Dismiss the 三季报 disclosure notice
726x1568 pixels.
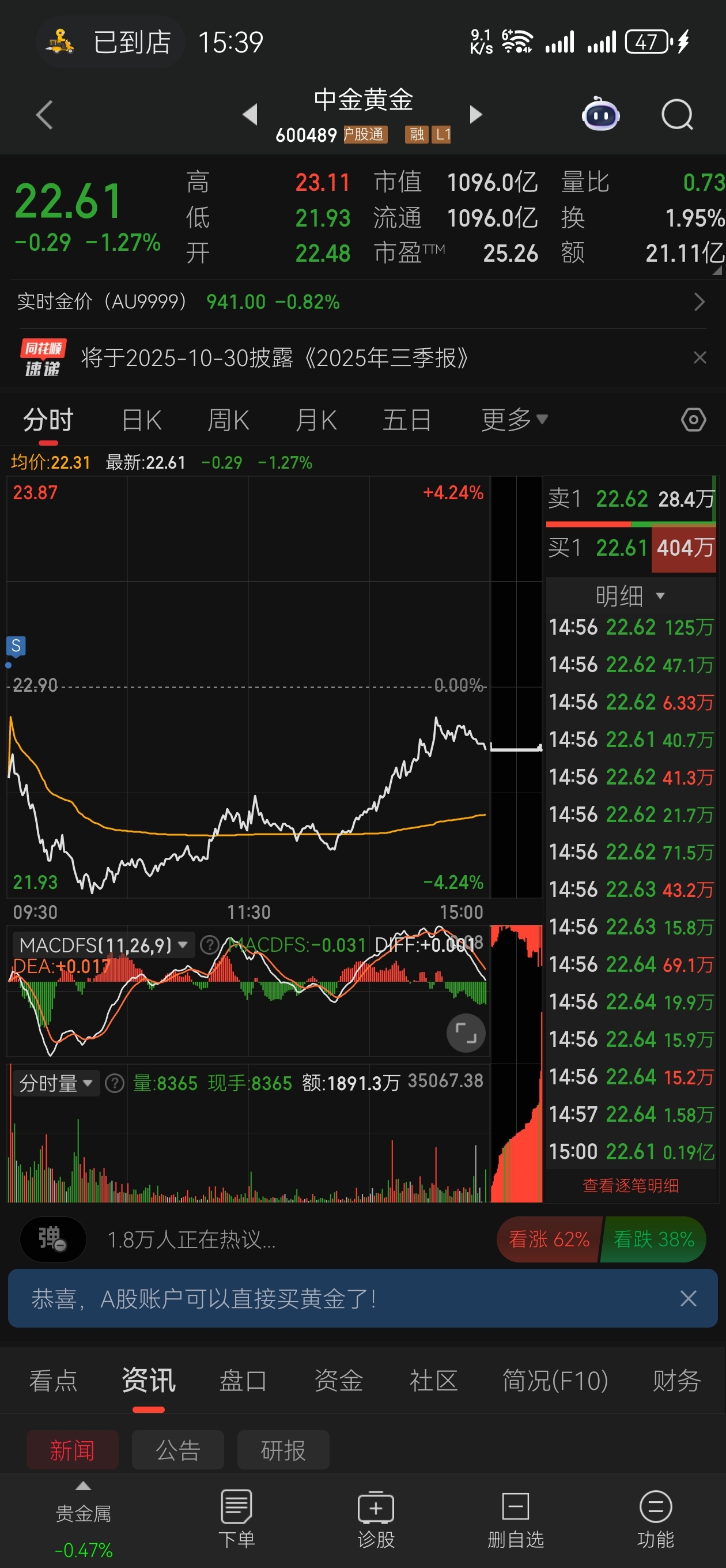point(700,358)
